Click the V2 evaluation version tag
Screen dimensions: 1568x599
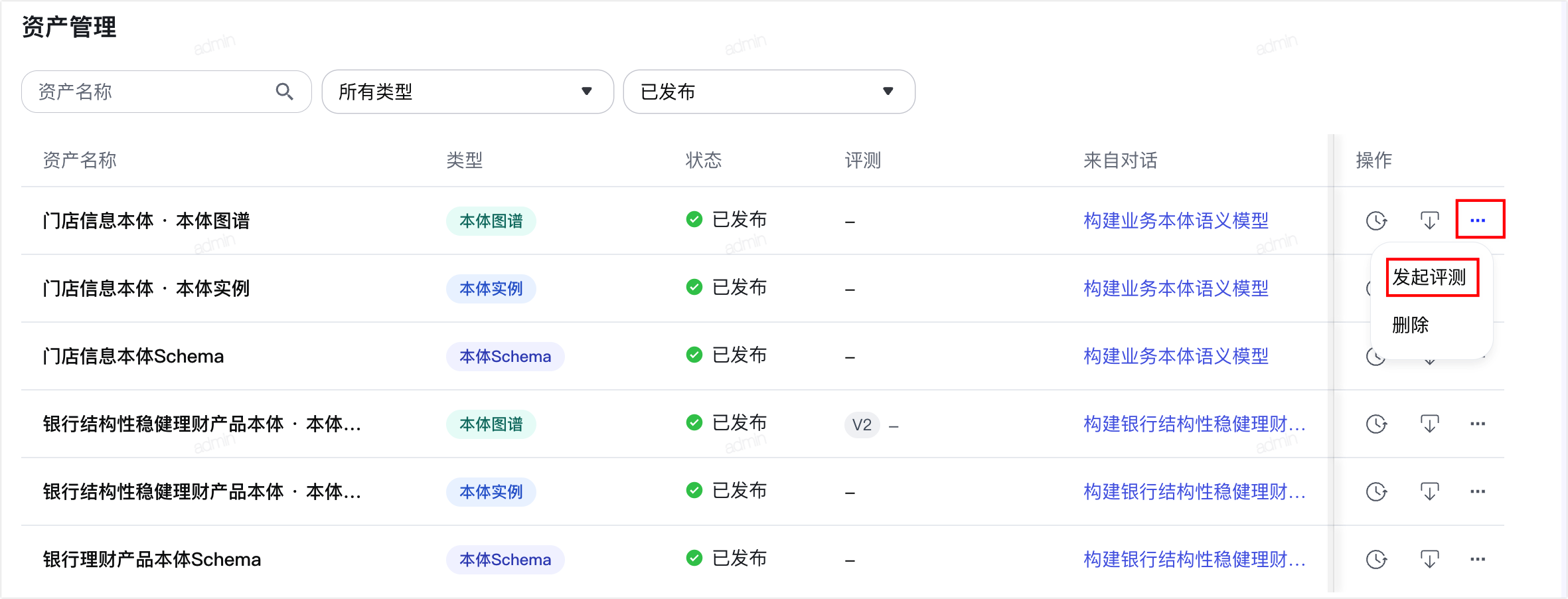coord(862,424)
